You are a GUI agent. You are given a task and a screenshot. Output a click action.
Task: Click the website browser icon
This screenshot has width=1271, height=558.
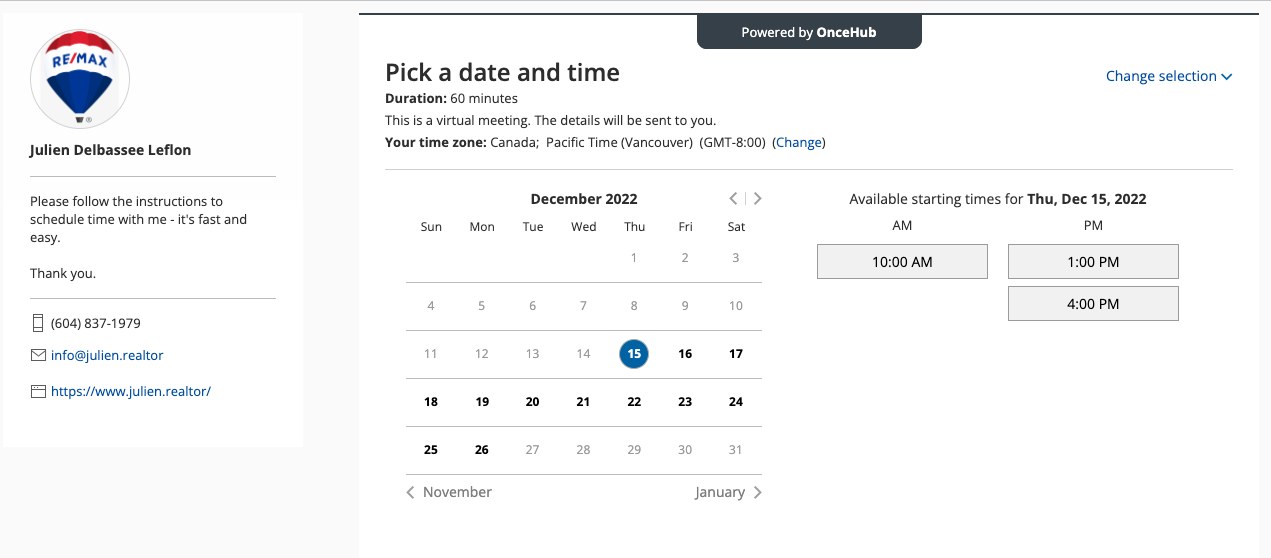pyautogui.click(x=39, y=392)
